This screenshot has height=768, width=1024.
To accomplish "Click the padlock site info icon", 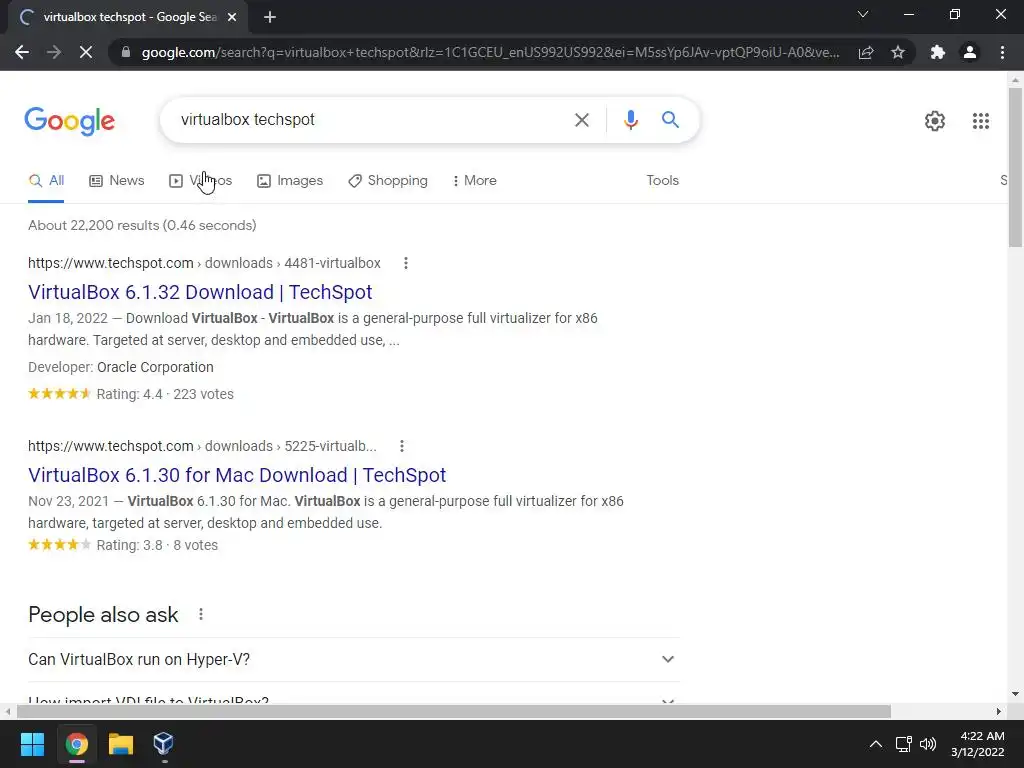I will (126, 52).
